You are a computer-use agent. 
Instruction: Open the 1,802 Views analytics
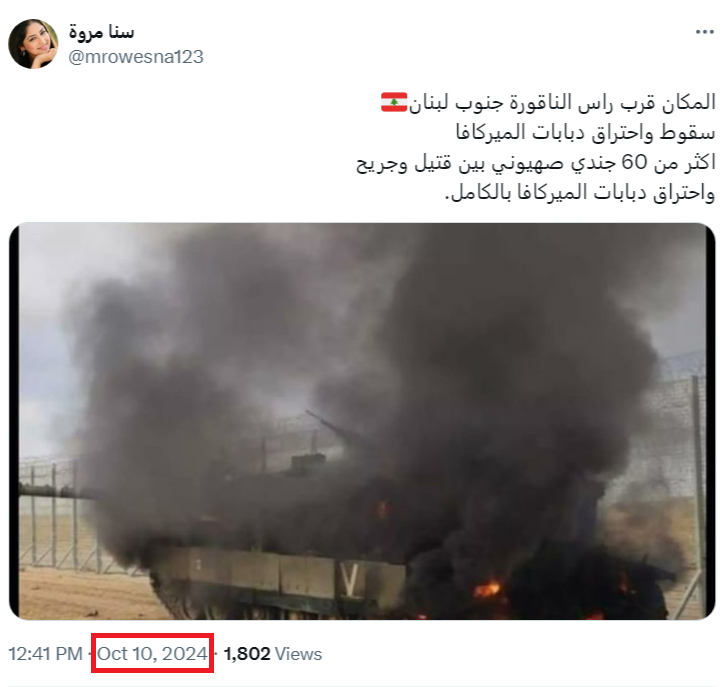[273, 654]
